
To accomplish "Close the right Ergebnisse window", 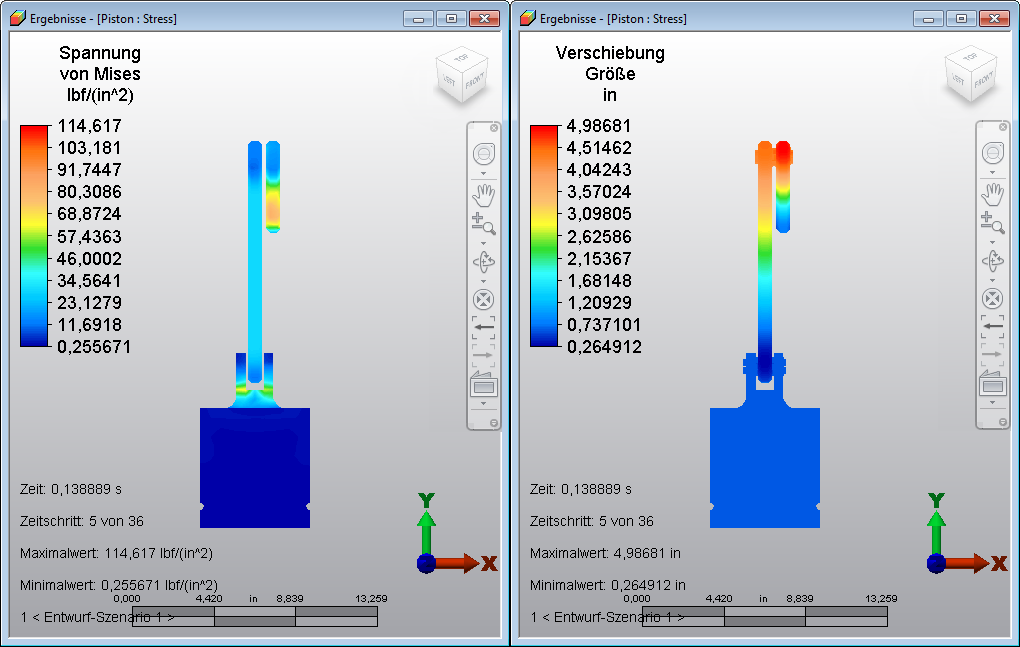I will pos(995,18).
